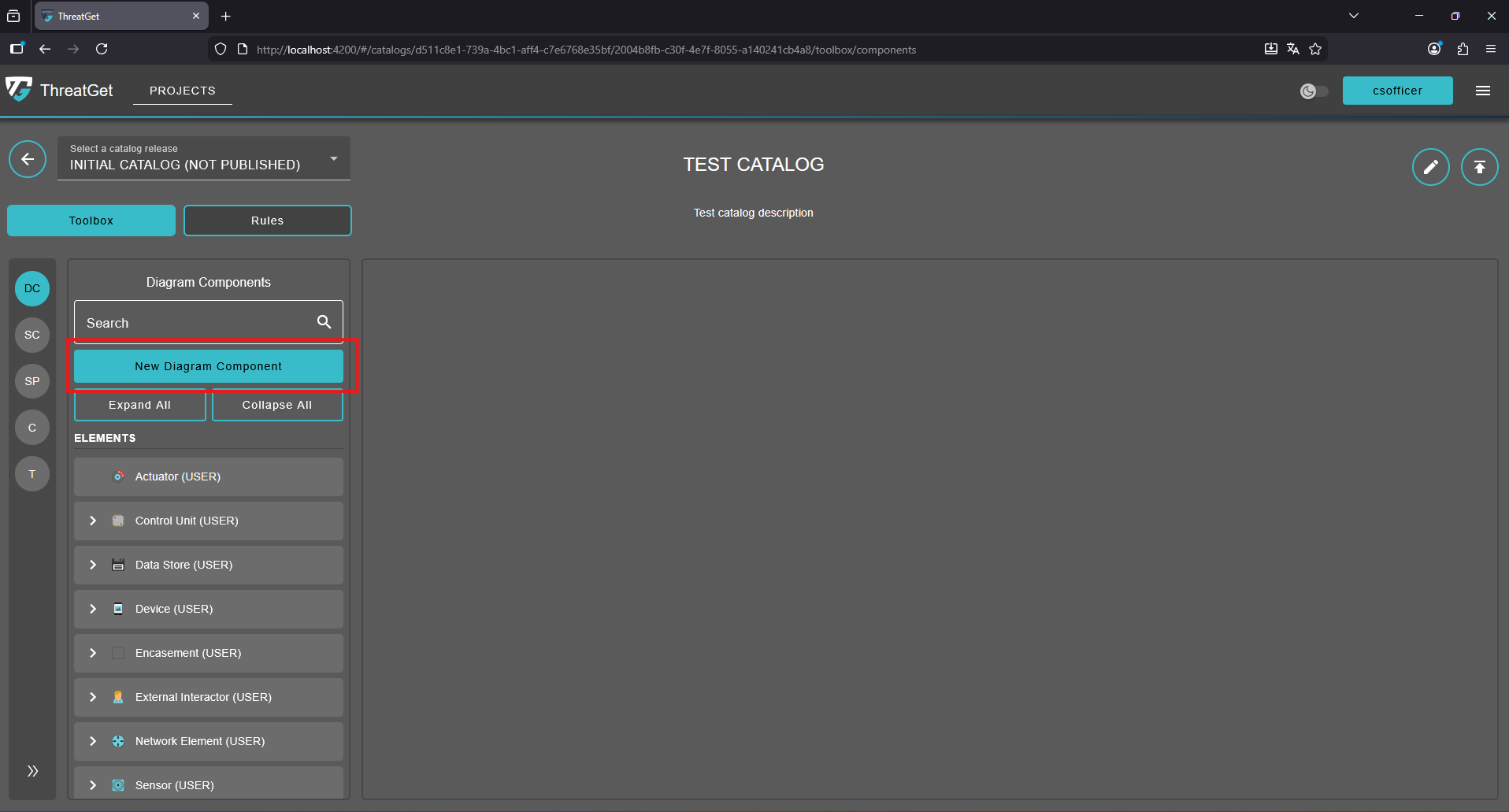The image size is (1509, 812).
Task: Click the csofficer account button
Action: tap(1398, 90)
